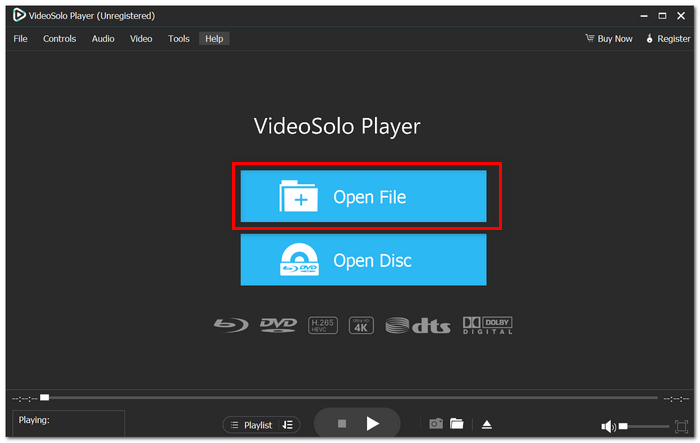Click the Playlist button

click(252, 425)
